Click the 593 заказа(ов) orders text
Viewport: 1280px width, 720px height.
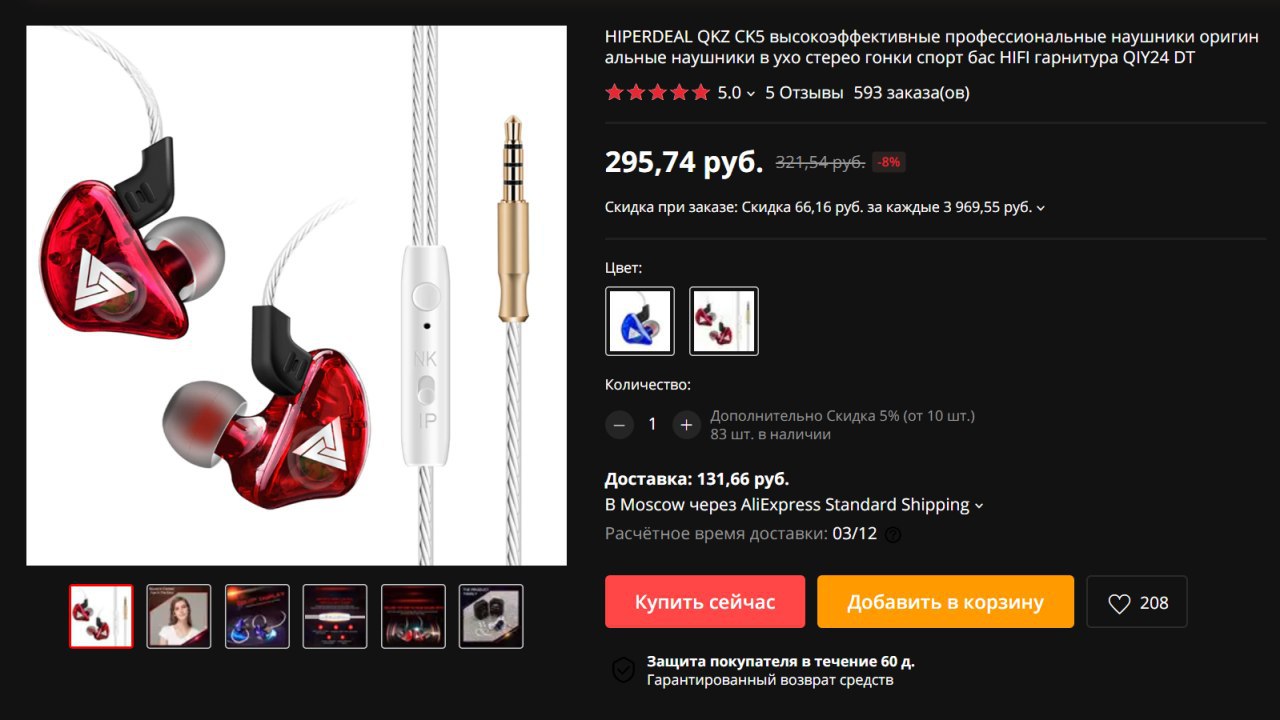(912, 93)
